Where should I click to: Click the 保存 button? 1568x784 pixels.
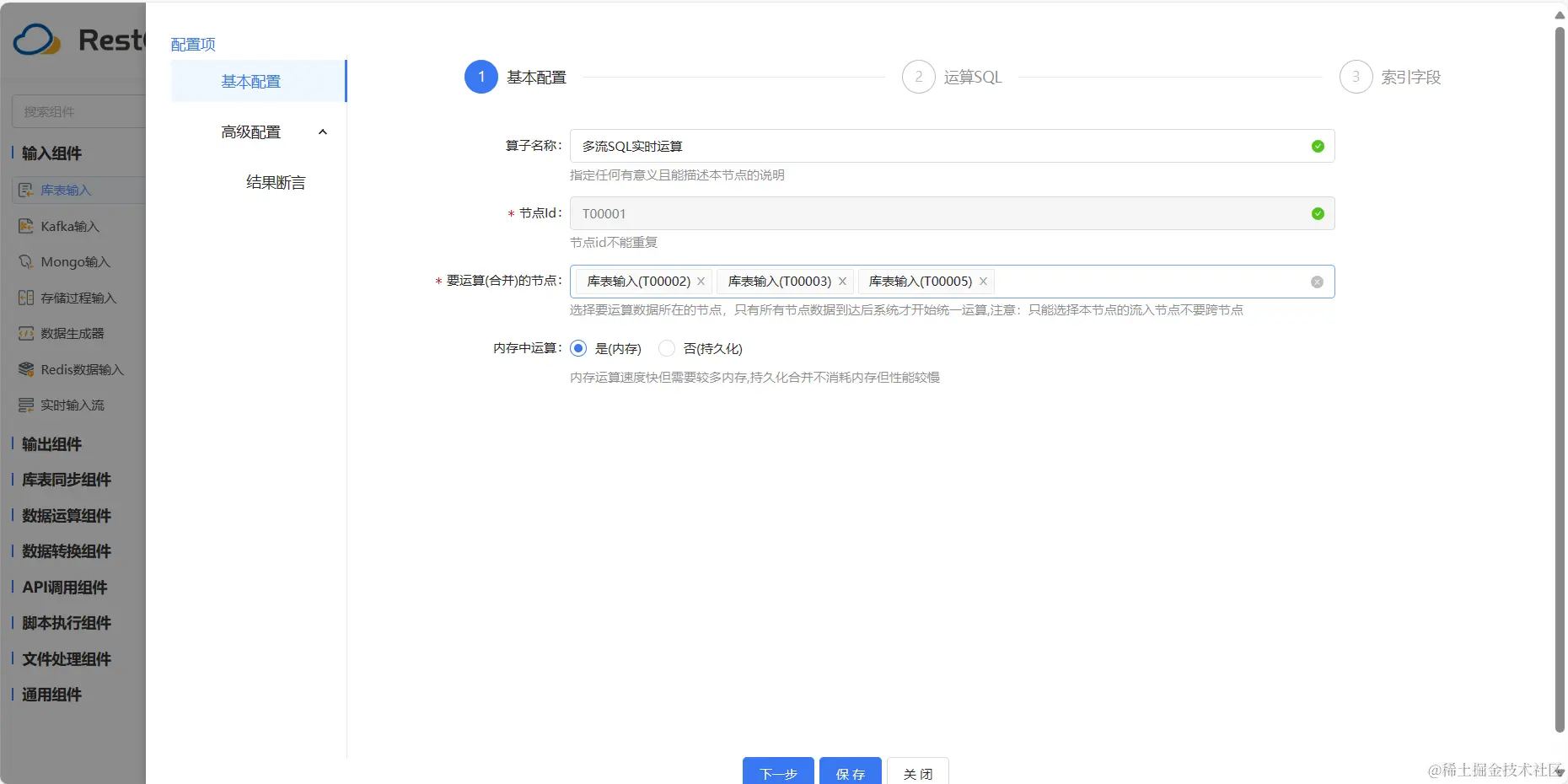tap(851, 772)
